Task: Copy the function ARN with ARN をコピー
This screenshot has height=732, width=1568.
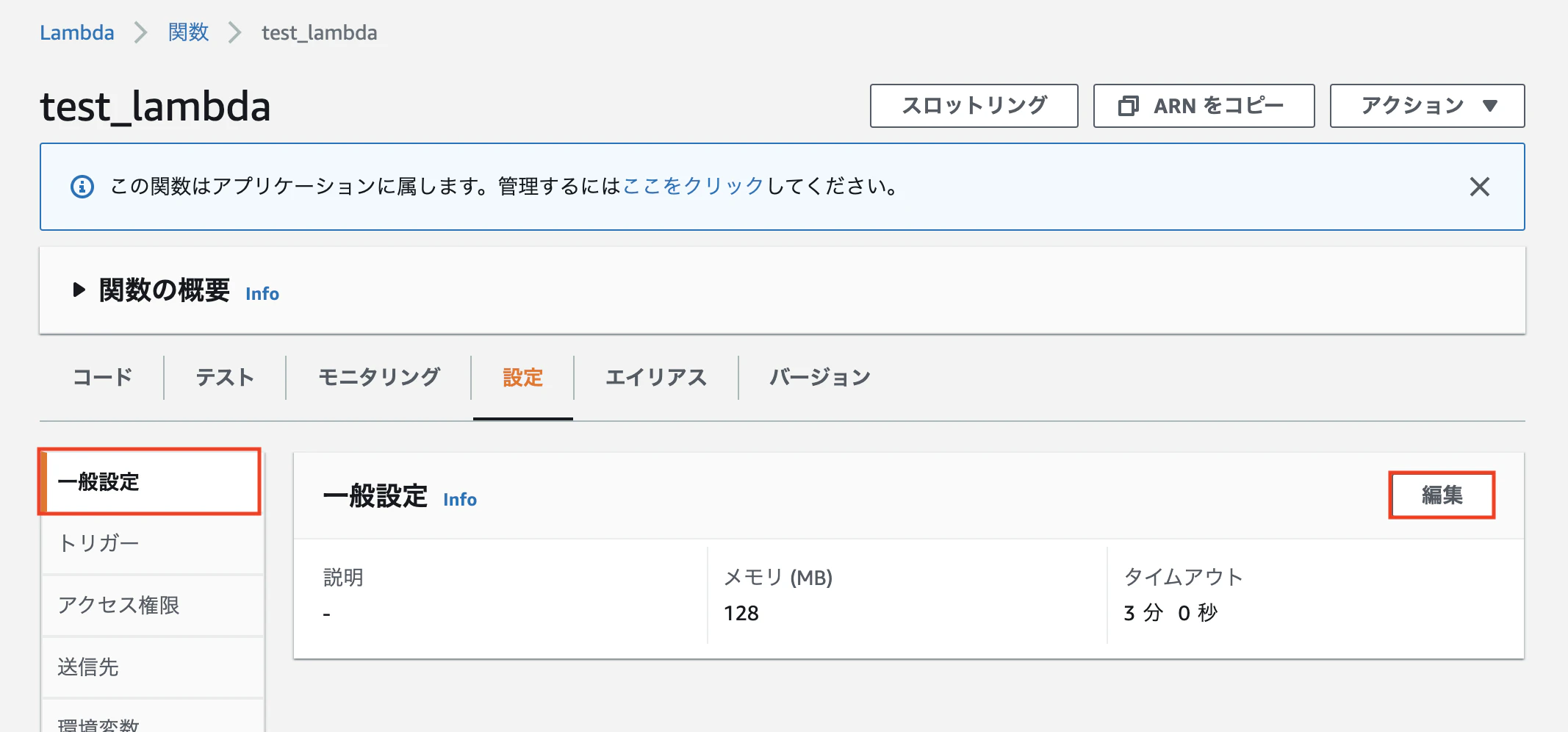Action: 1204,106
